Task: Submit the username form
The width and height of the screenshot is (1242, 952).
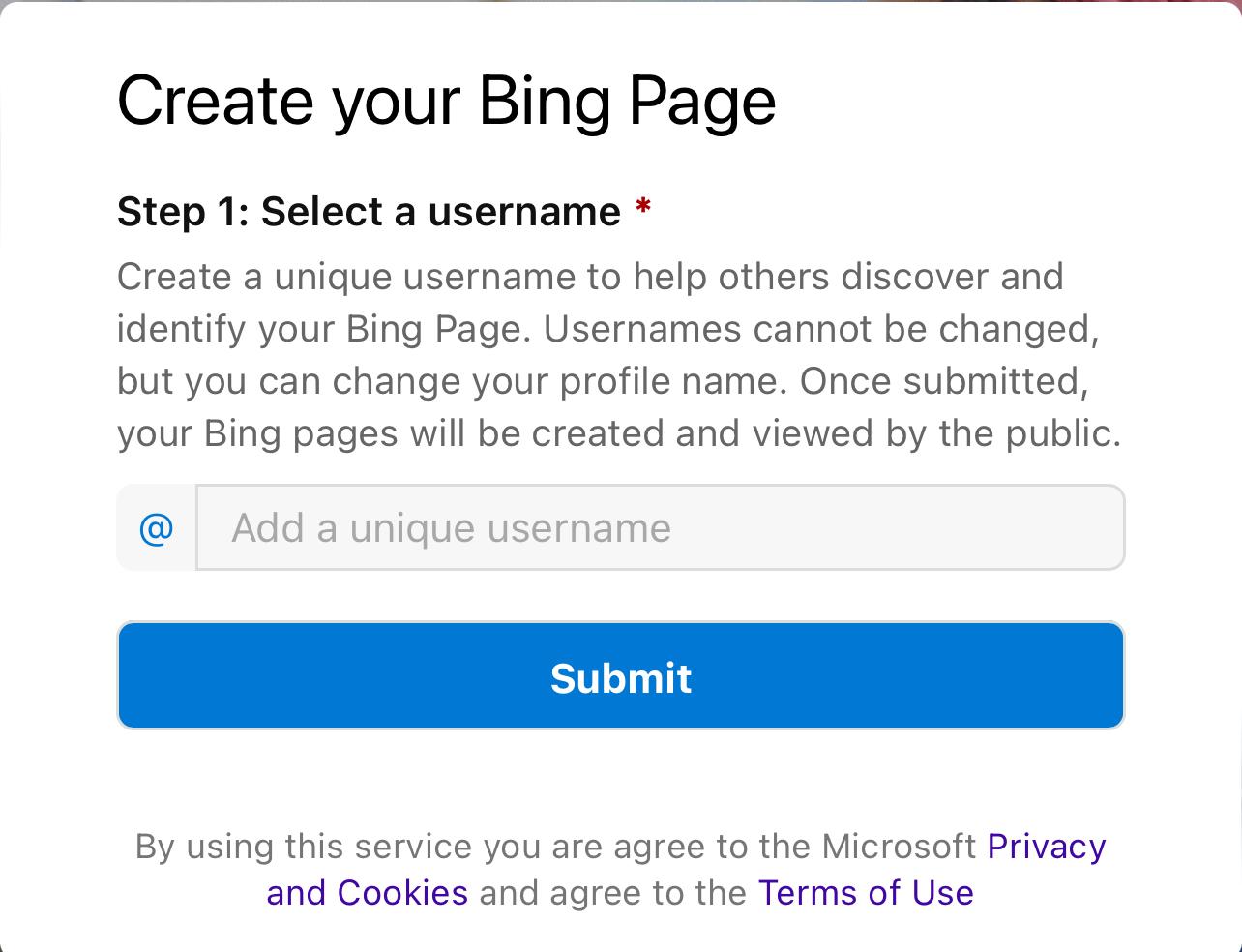Action: click(621, 674)
